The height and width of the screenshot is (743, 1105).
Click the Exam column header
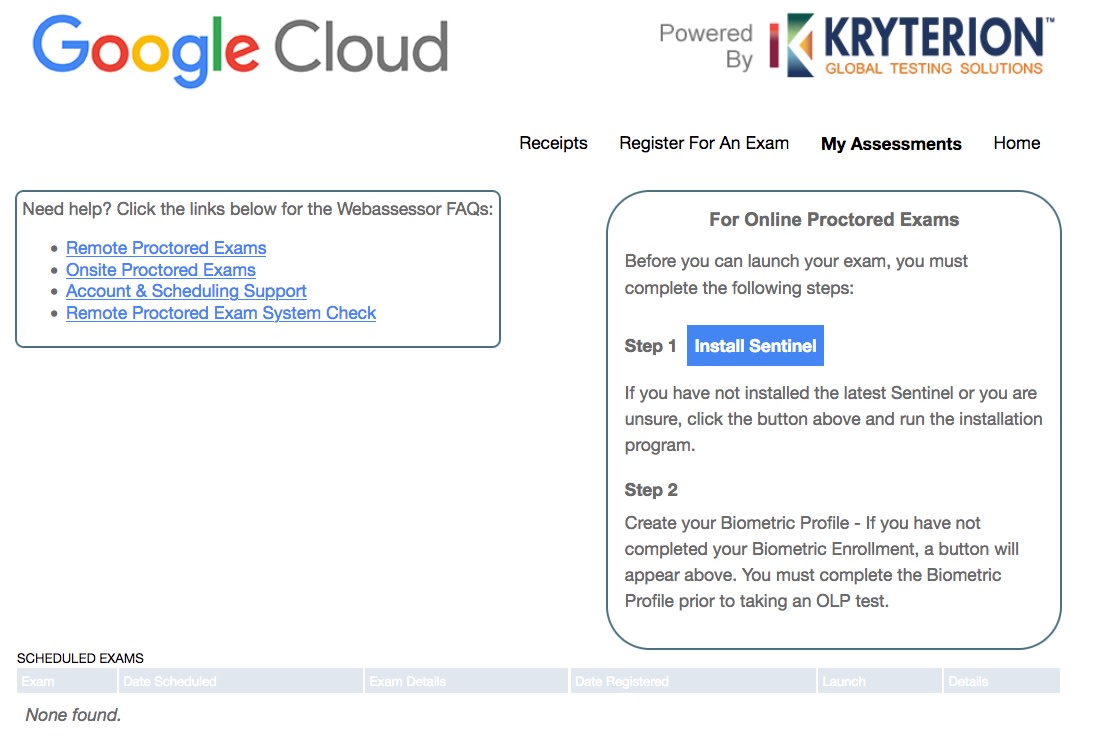point(66,681)
